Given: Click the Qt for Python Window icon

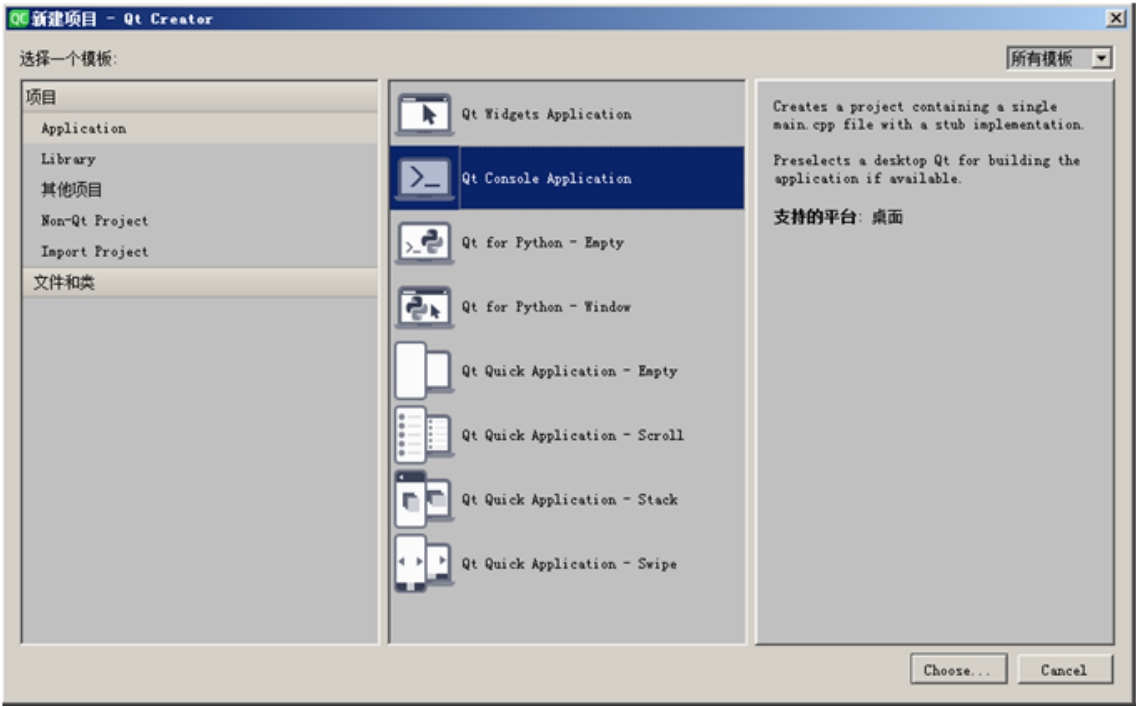Looking at the screenshot, I should pyautogui.click(x=425, y=306).
